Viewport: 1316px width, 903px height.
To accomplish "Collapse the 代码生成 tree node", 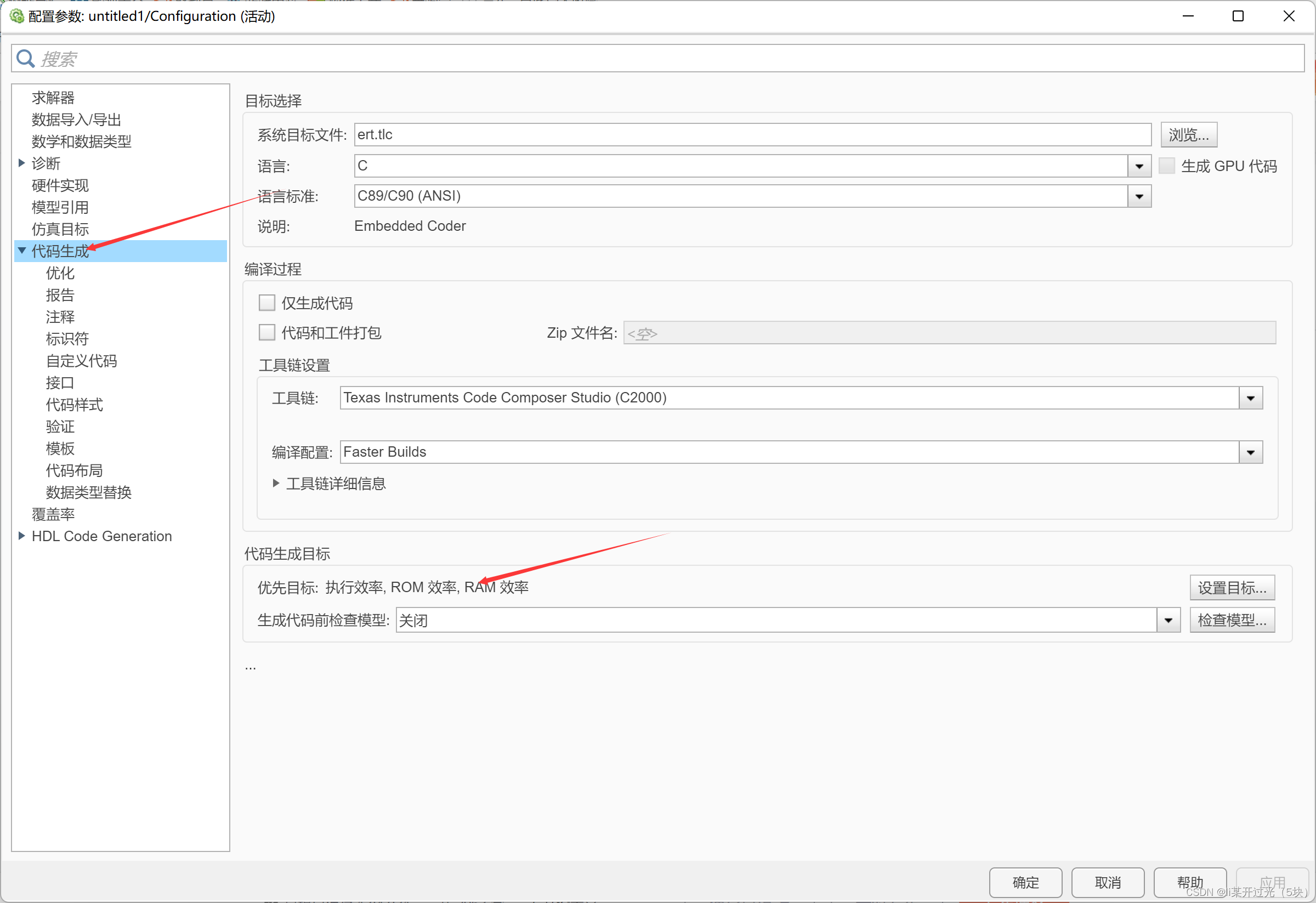I will (x=21, y=250).
